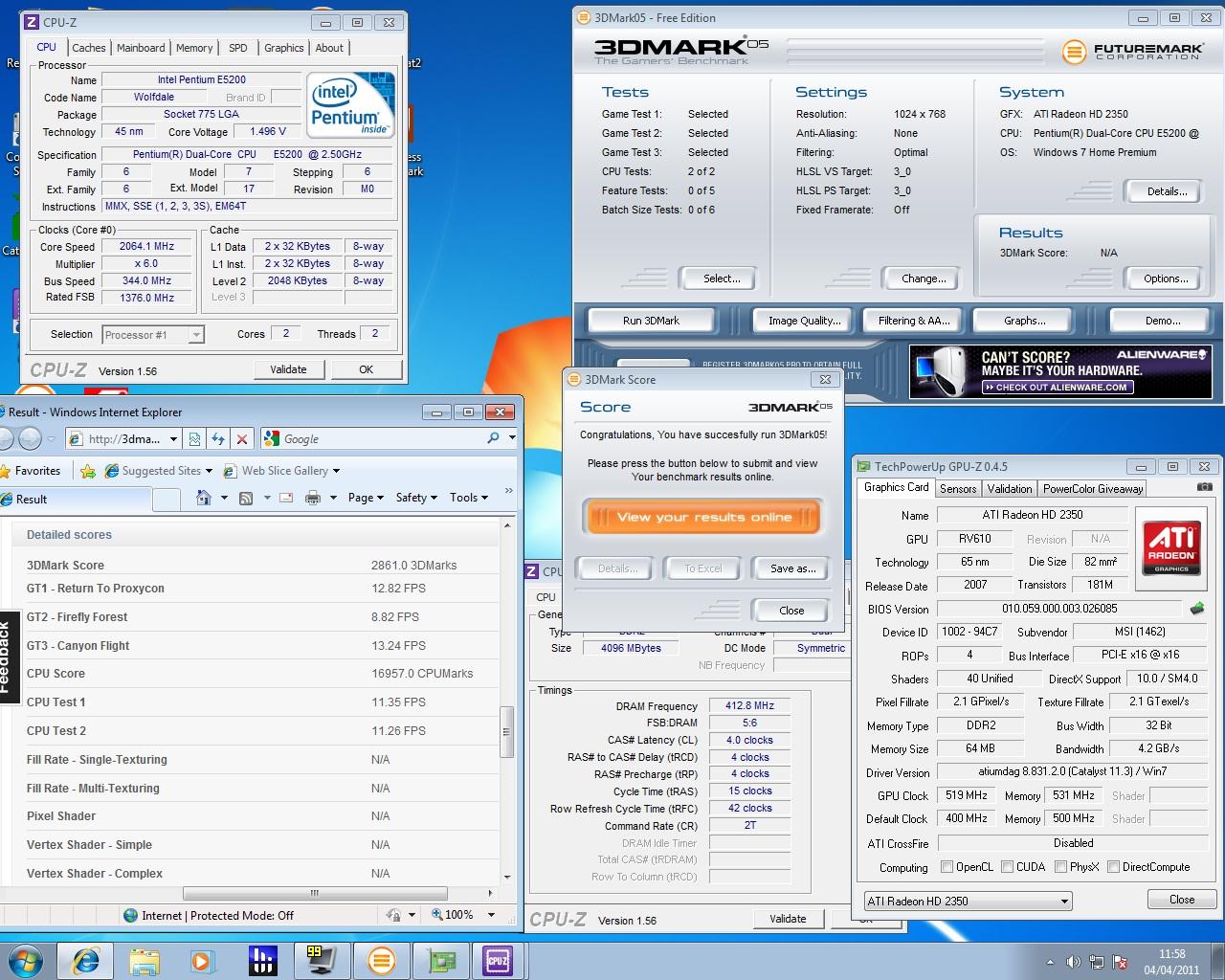The width and height of the screenshot is (1225, 980).
Task: Click the BIOS save icon in GPU-Z
Action: coord(1197,608)
